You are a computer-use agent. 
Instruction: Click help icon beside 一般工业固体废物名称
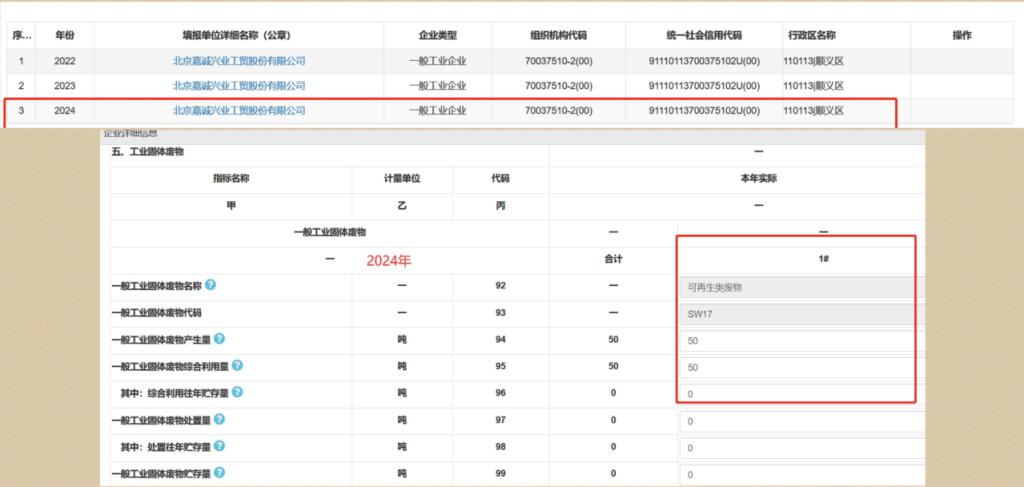211,286
